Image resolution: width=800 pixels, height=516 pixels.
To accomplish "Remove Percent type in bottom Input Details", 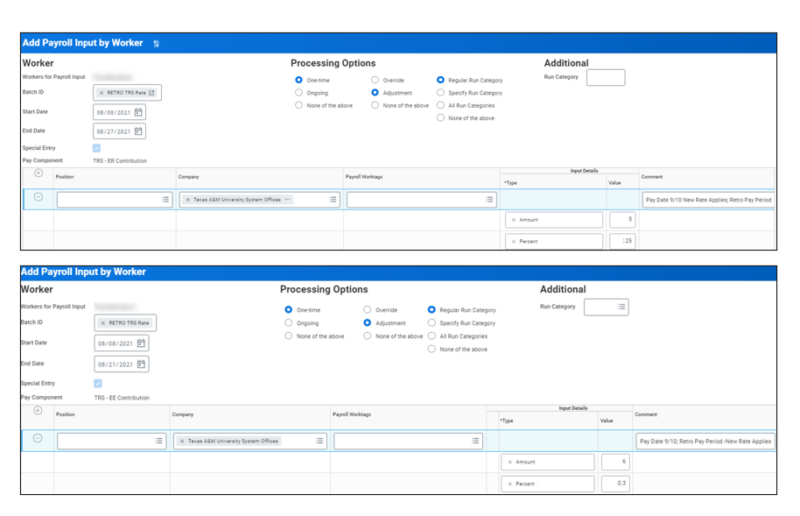I will click(510, 484).
